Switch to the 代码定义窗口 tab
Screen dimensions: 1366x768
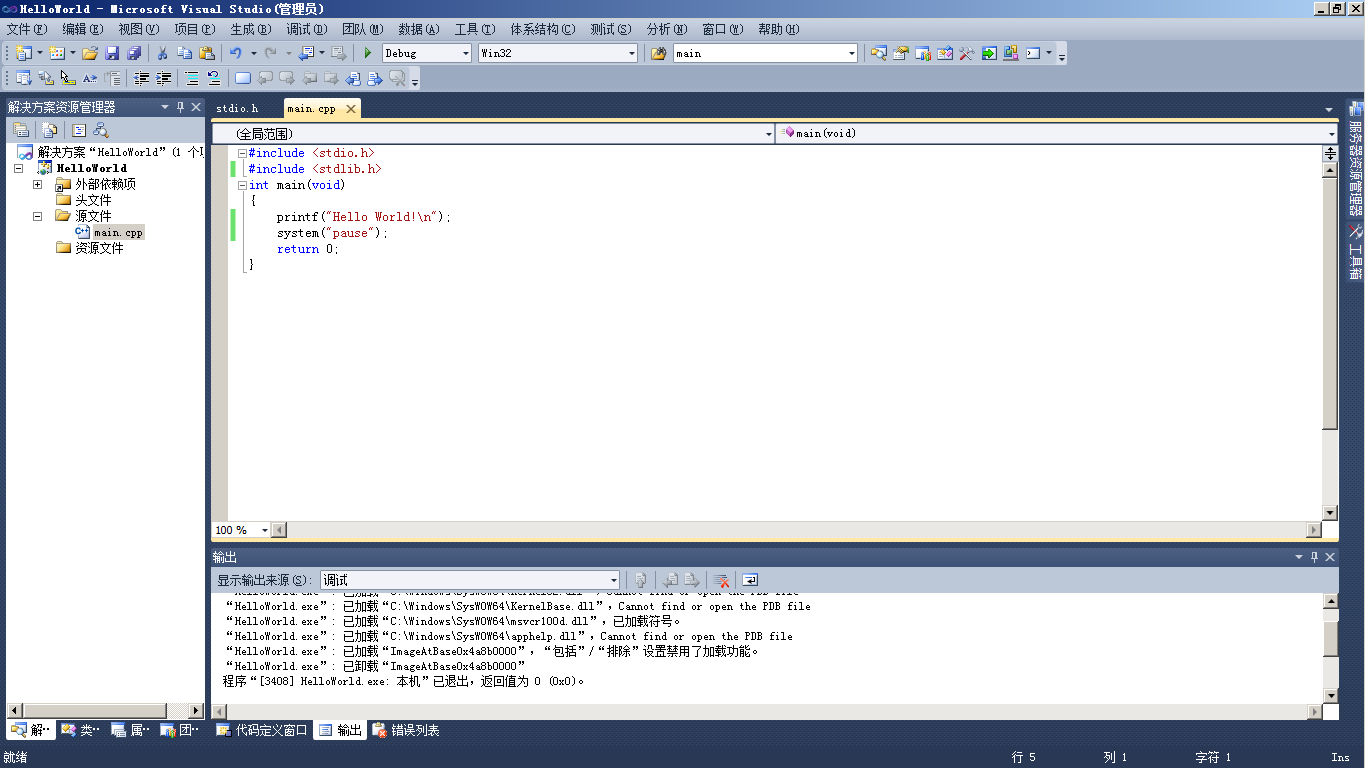[x=262, y=730]
